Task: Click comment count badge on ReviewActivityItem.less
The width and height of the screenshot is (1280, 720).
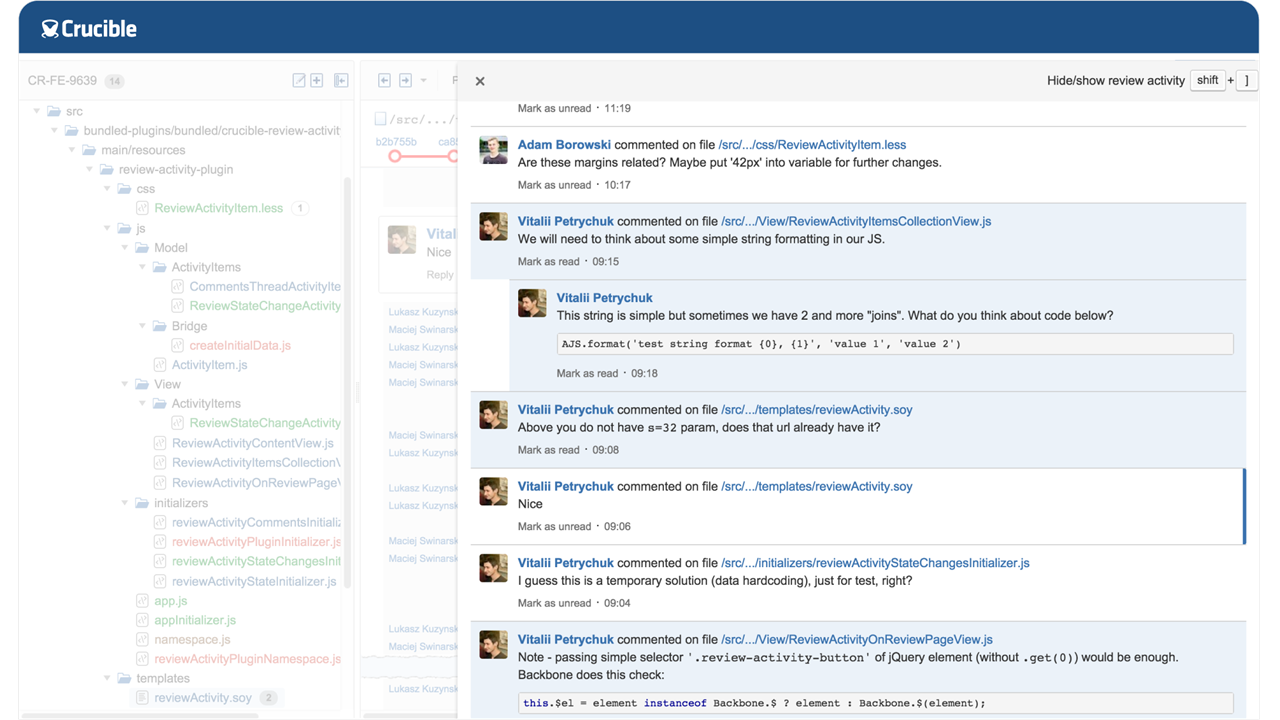Action: pos(300,208)
